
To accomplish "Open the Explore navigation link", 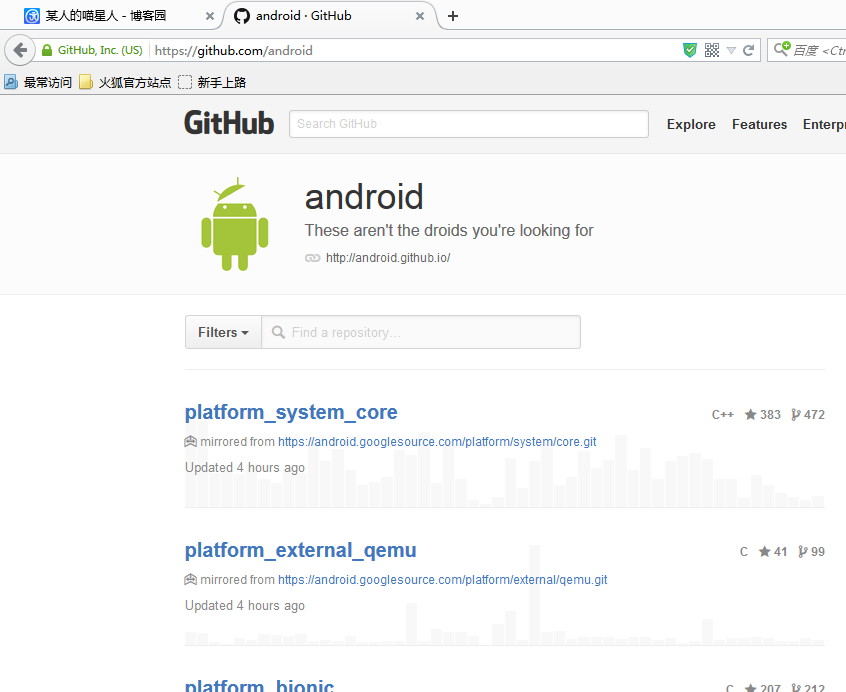I will (691, 124).
